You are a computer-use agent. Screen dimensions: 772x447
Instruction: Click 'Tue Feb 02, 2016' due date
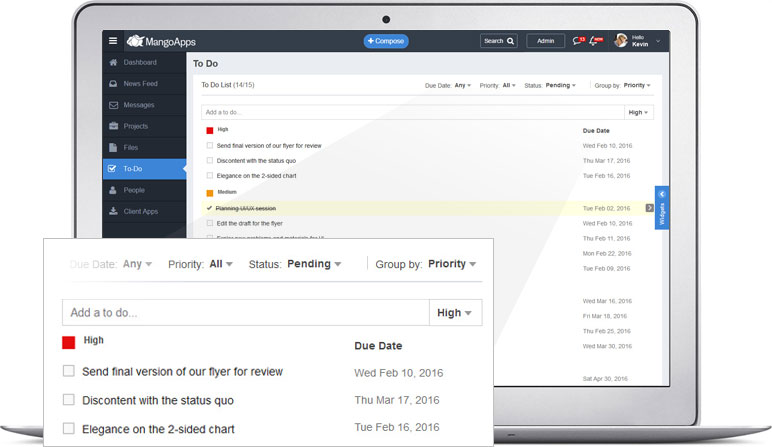click(607, 209)
